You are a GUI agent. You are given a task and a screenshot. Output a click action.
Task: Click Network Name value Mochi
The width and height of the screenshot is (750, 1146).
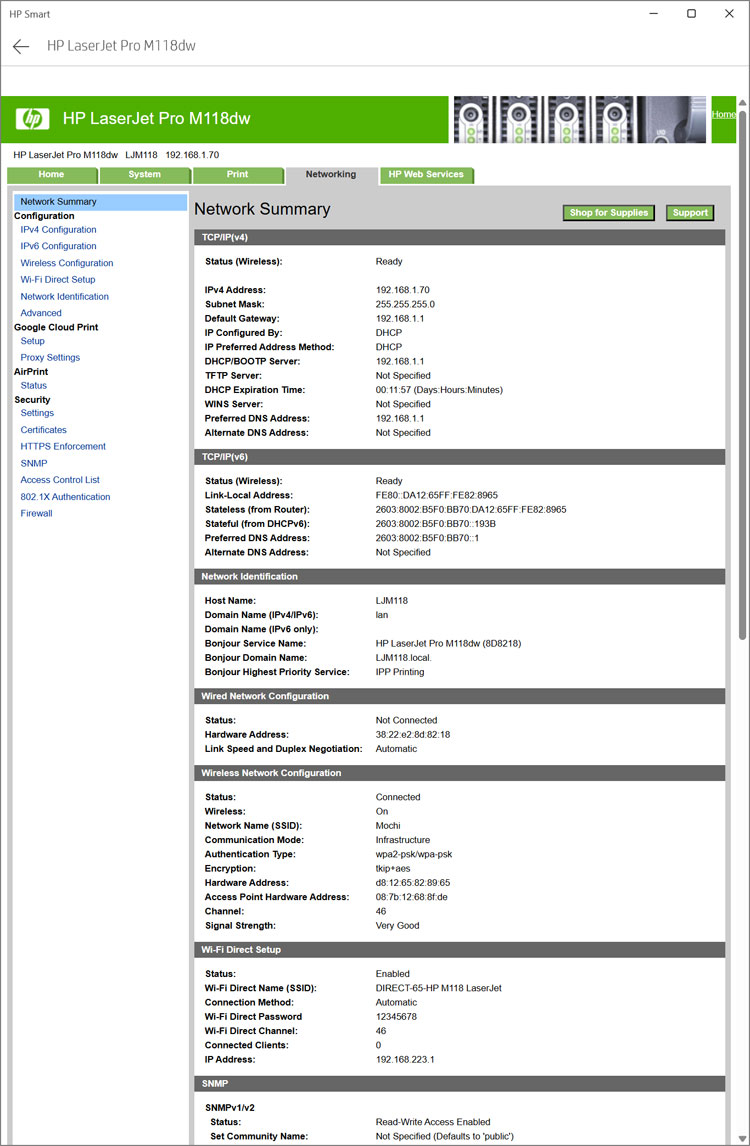388,826
